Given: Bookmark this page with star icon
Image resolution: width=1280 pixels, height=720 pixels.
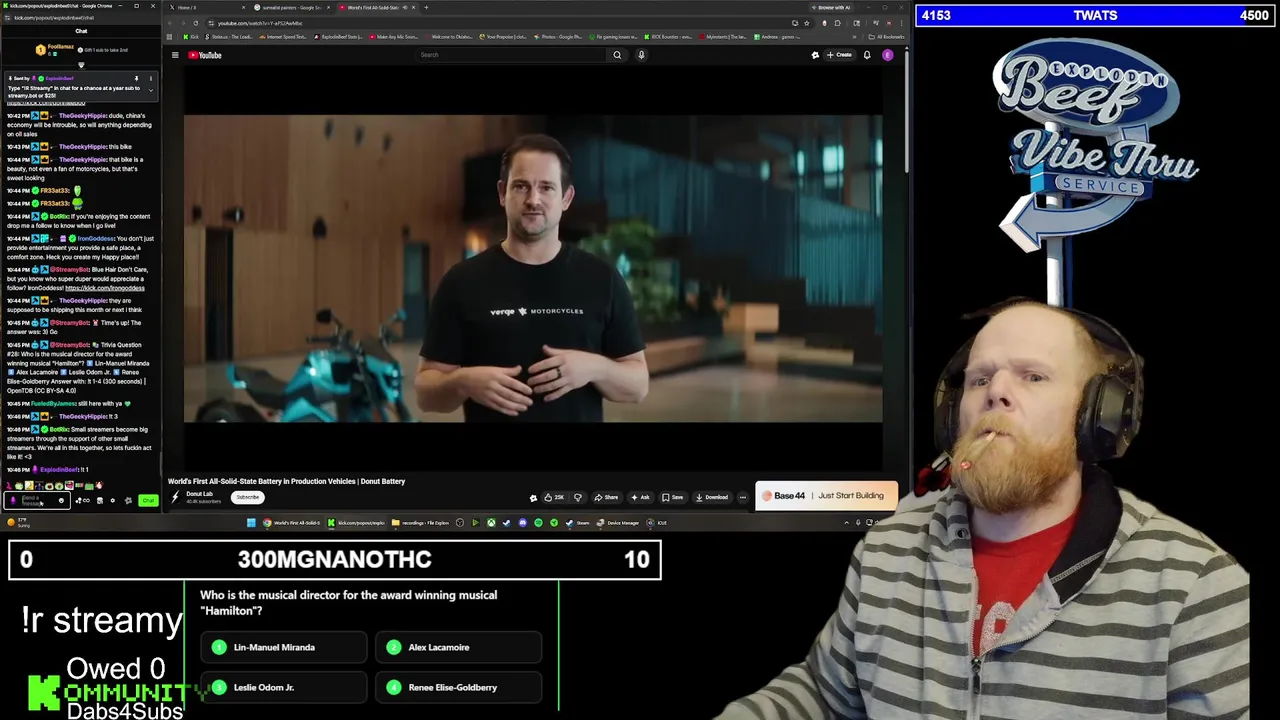Looking at the screenshot, I should click(809, 23).
